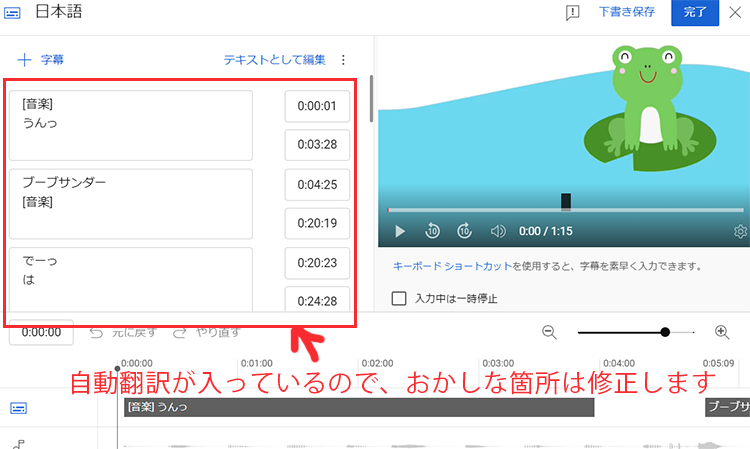Enable 入力中は一時停止 checkbox
Screen dimensions: 750x449
coord(399,298)
